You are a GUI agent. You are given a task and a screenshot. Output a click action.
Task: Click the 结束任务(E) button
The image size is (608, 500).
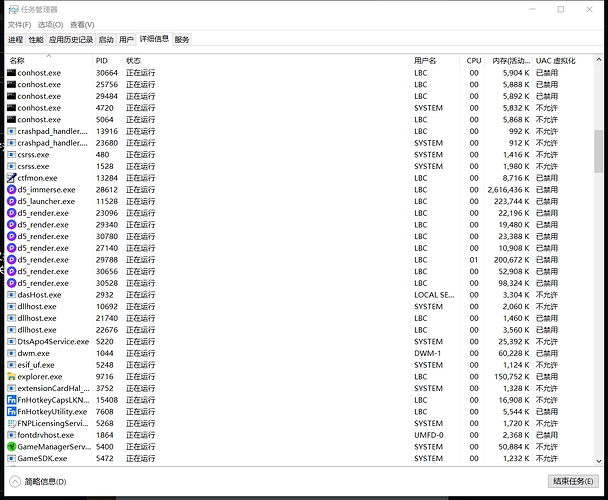click(573, 481)
